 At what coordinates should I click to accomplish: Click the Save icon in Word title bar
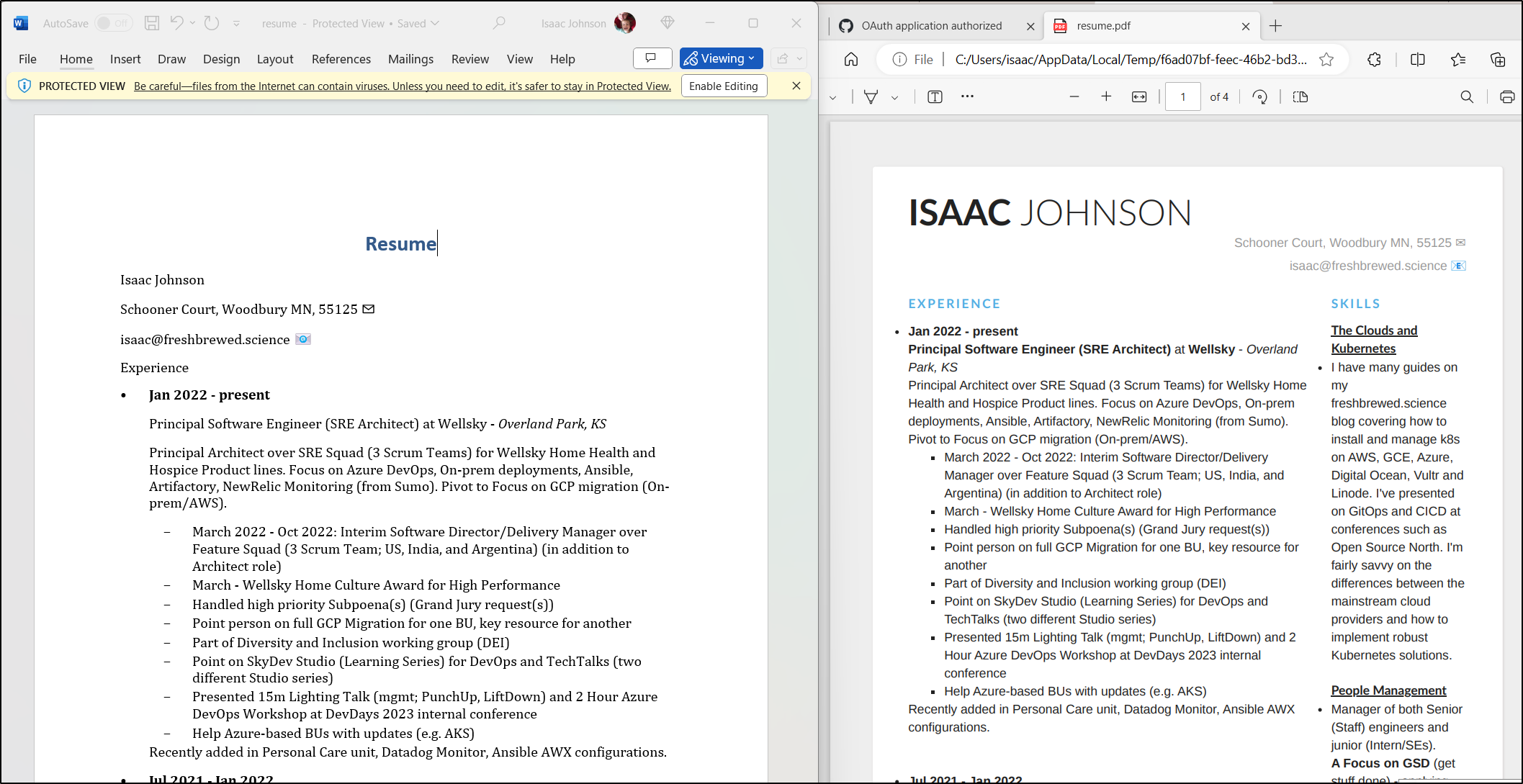click(x=152, y=23)
